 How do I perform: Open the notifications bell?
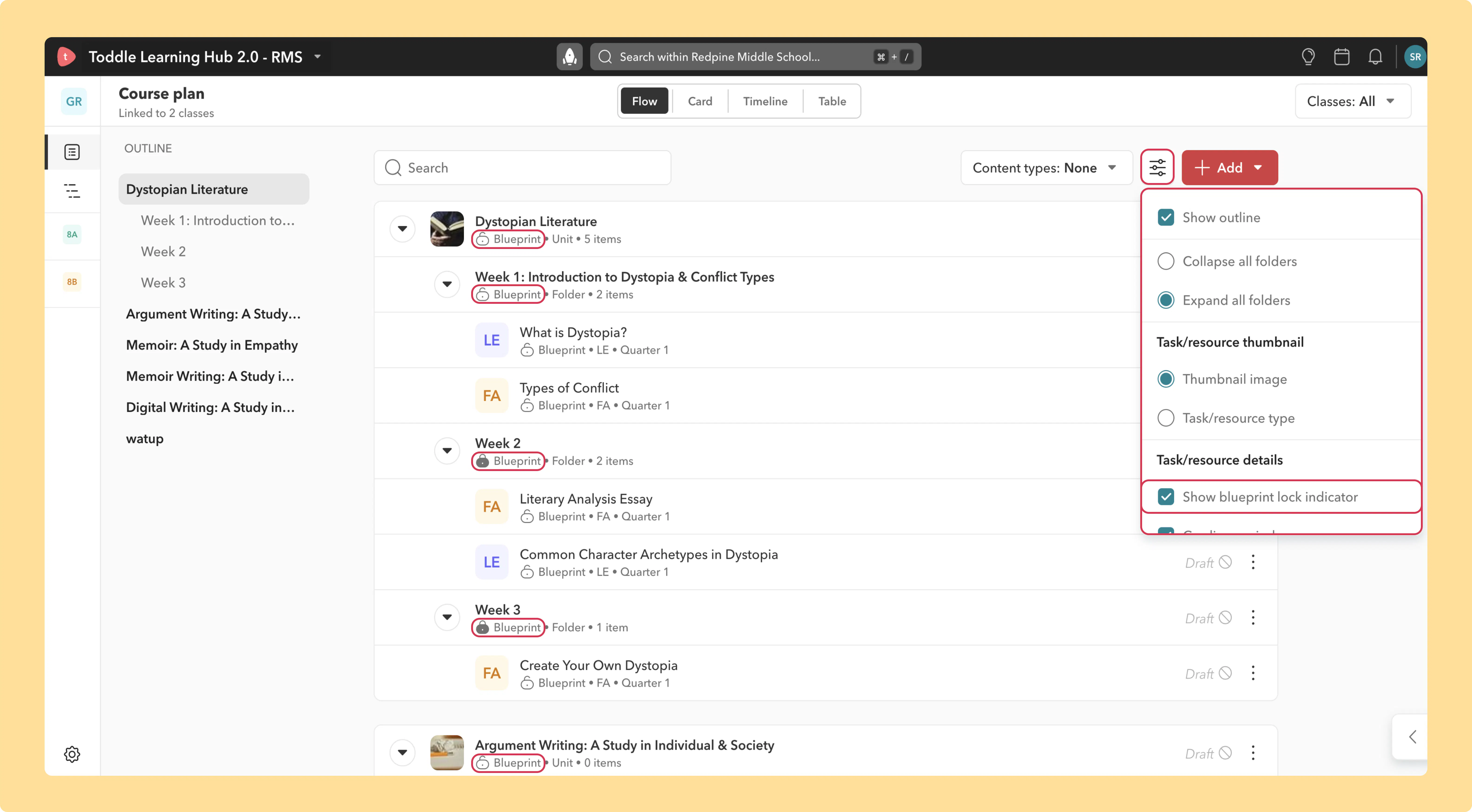tap(1375, 57)
